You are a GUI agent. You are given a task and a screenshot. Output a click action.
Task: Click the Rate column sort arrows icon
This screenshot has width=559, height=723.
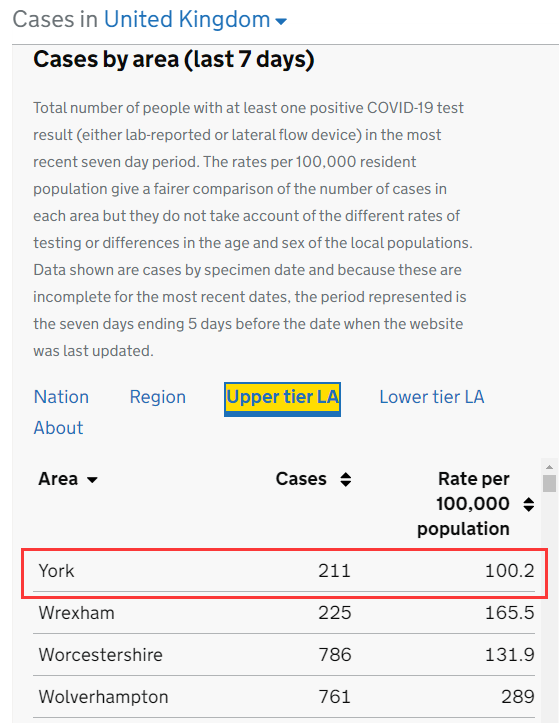[529, 504]
